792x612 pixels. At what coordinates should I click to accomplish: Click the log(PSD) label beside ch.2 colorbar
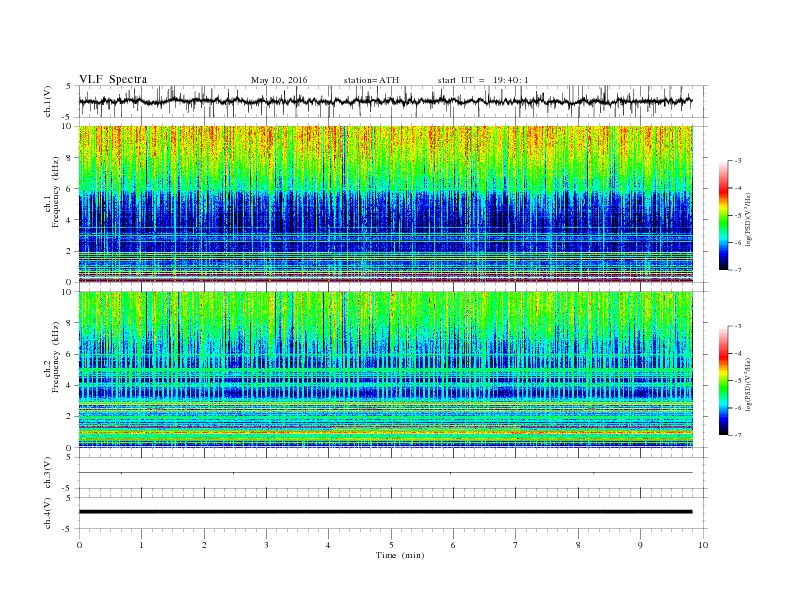coord(748,384)
